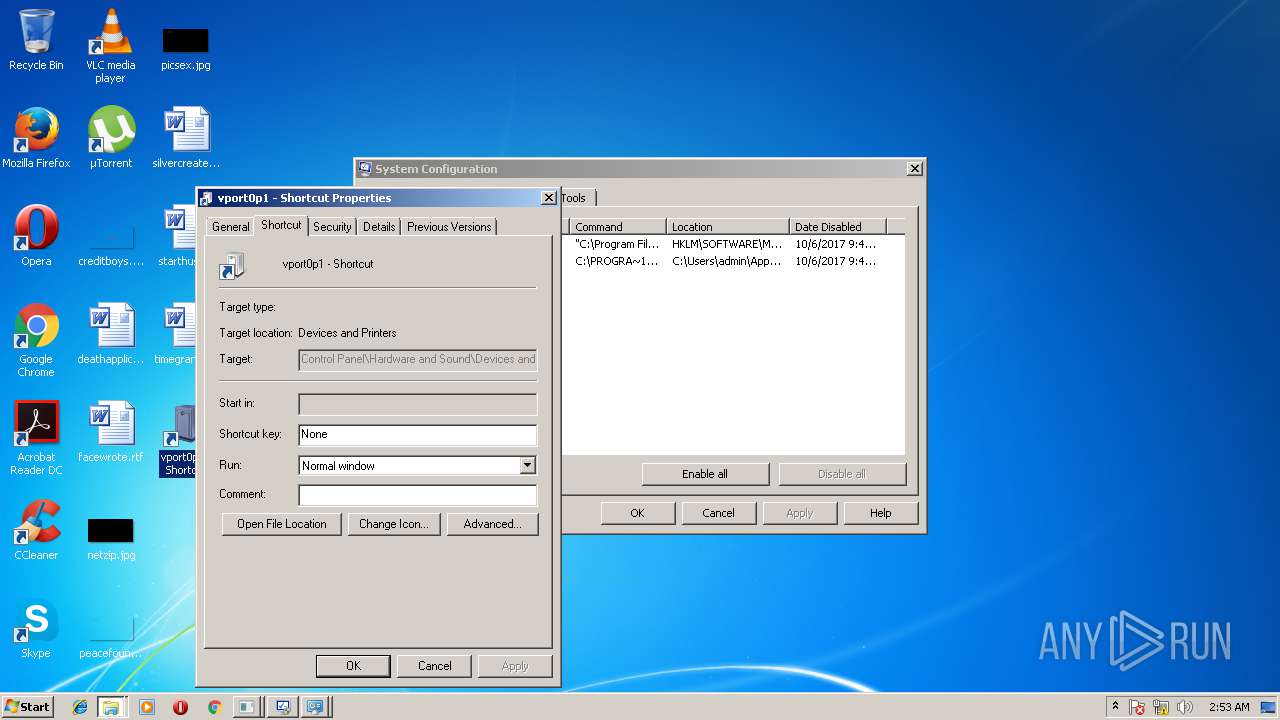Select the CCleaner desktop icon
The image size is (1280, 720).
coord(36,530)
